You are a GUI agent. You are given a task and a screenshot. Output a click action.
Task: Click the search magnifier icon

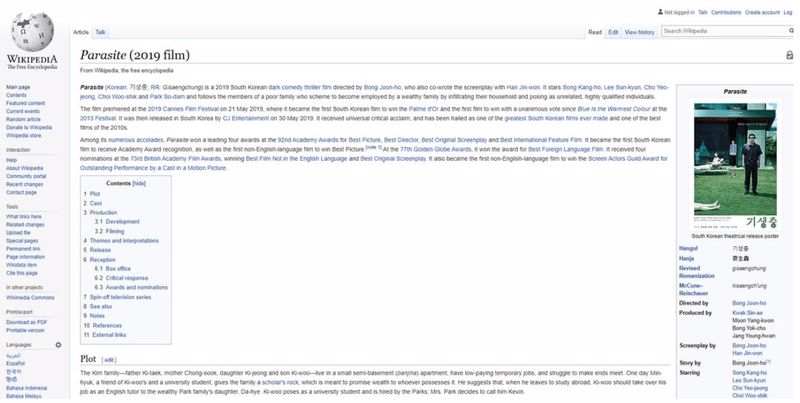click(x=791, y=31)
